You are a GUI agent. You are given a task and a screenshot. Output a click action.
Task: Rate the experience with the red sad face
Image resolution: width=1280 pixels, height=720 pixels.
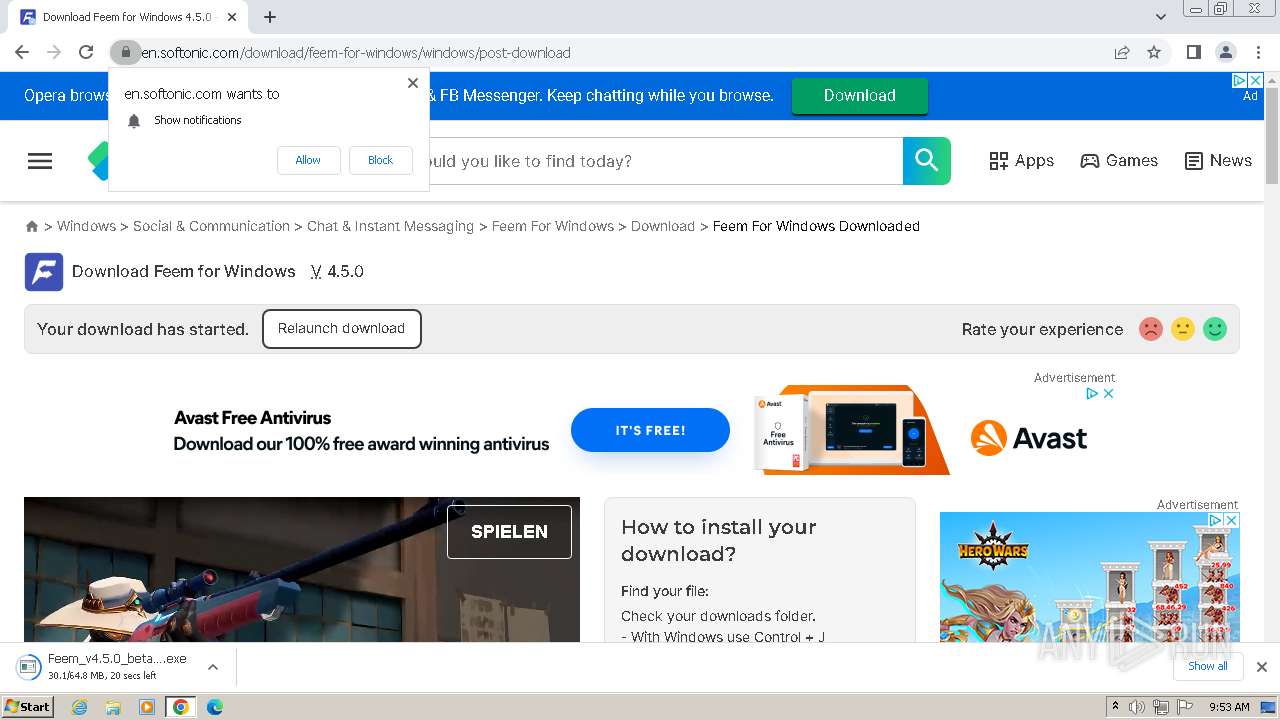(1151, 329)
